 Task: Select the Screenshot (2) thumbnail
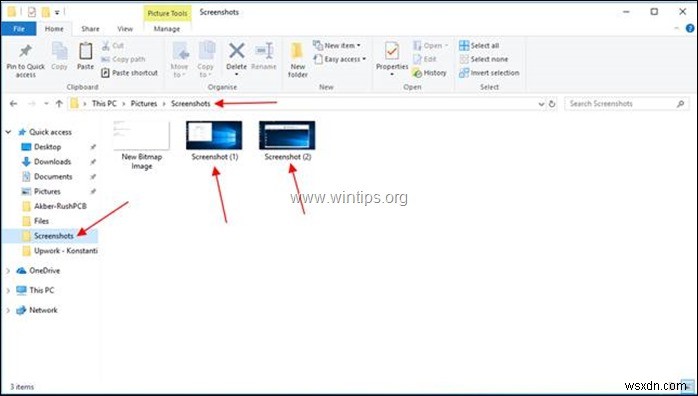(x=288, y=135)
